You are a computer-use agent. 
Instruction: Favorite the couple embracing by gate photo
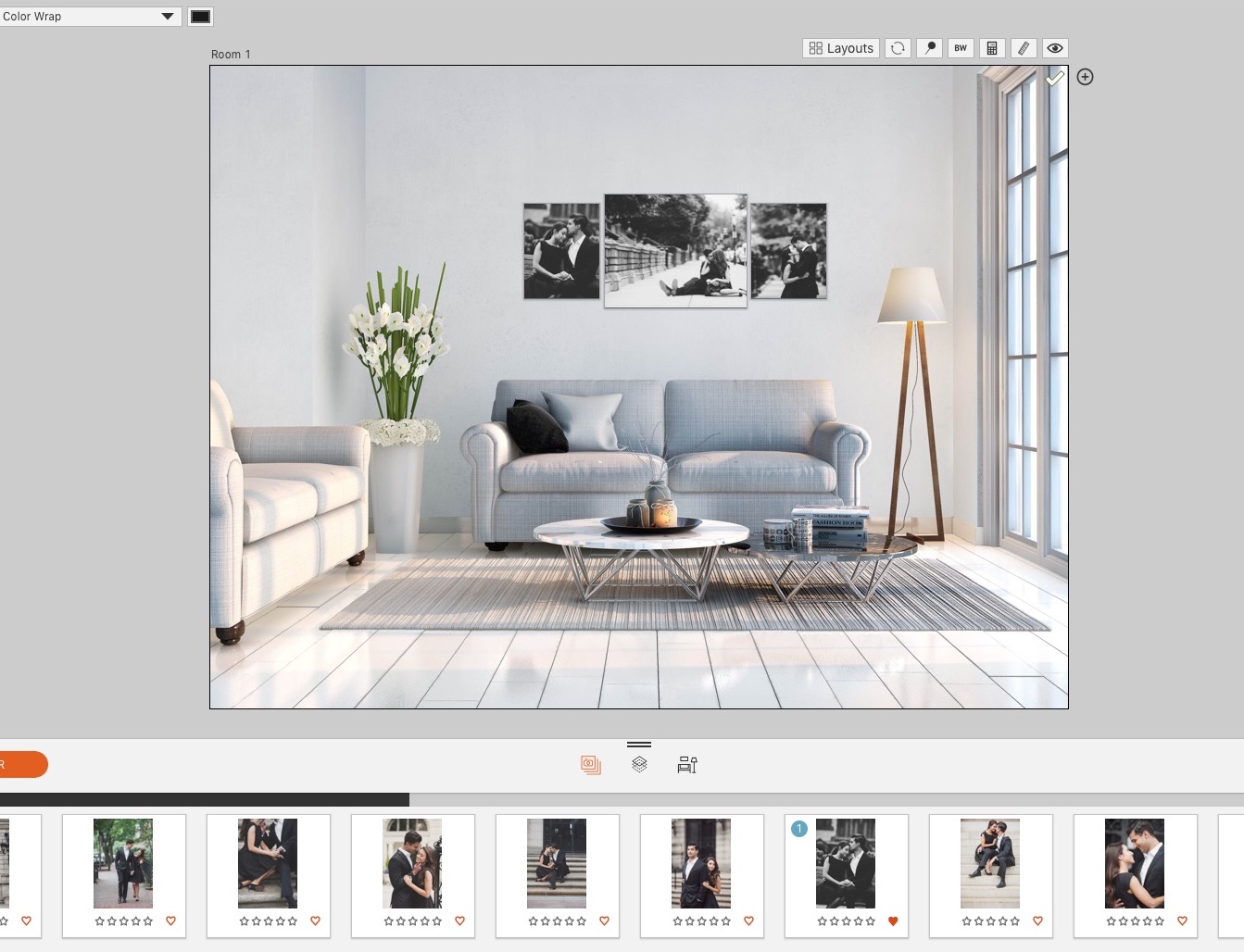pyautogui.click(x=459, y=921)
